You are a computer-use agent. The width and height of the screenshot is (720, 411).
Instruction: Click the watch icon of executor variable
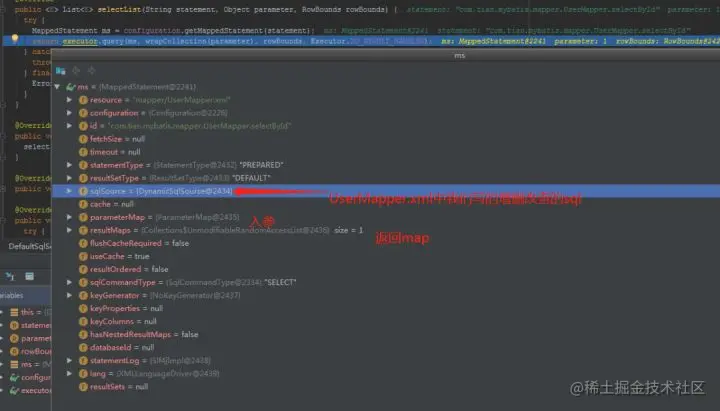click(x=14, y=390)
